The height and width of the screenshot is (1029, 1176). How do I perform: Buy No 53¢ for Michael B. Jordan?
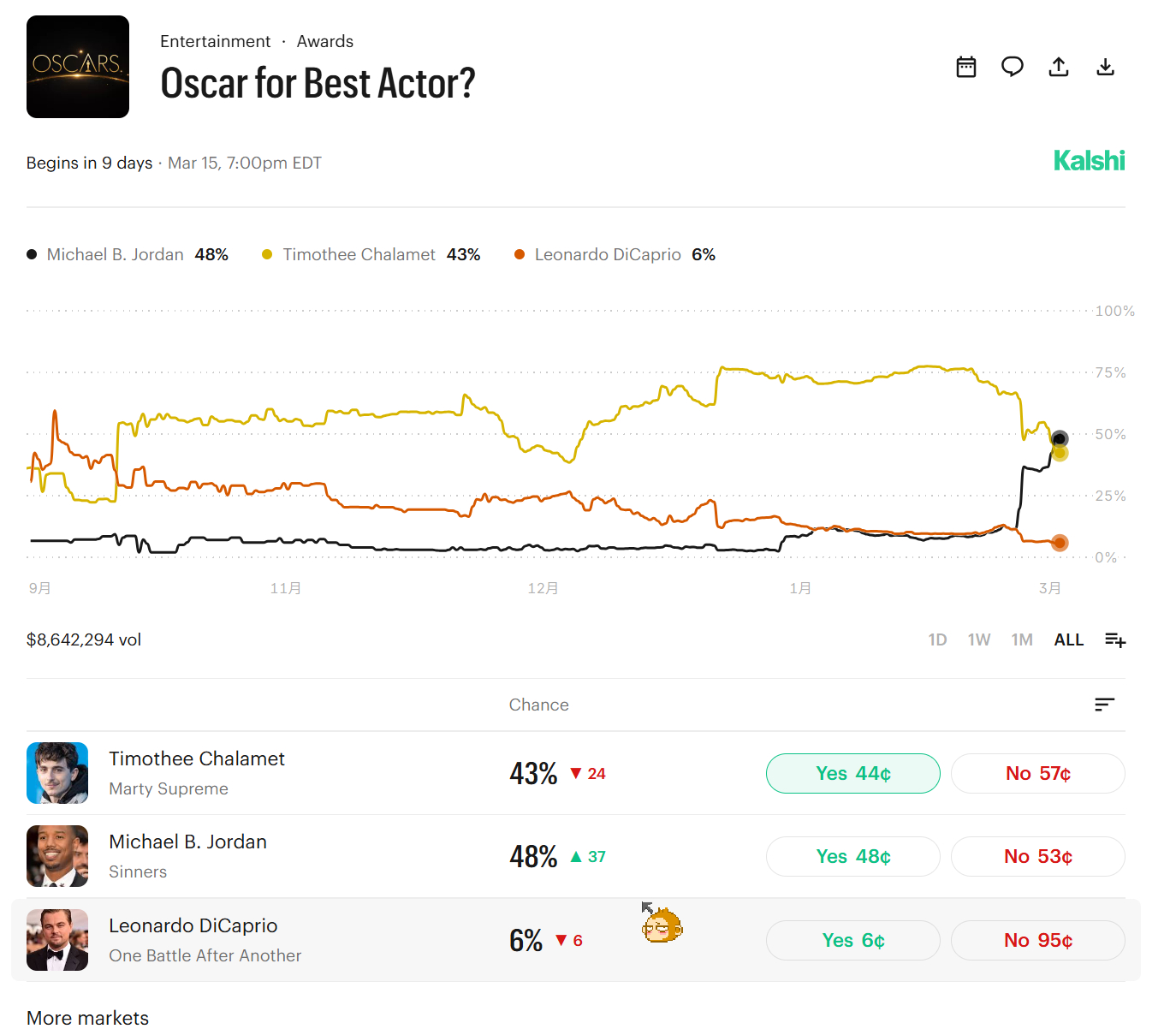coord(1037,856)
